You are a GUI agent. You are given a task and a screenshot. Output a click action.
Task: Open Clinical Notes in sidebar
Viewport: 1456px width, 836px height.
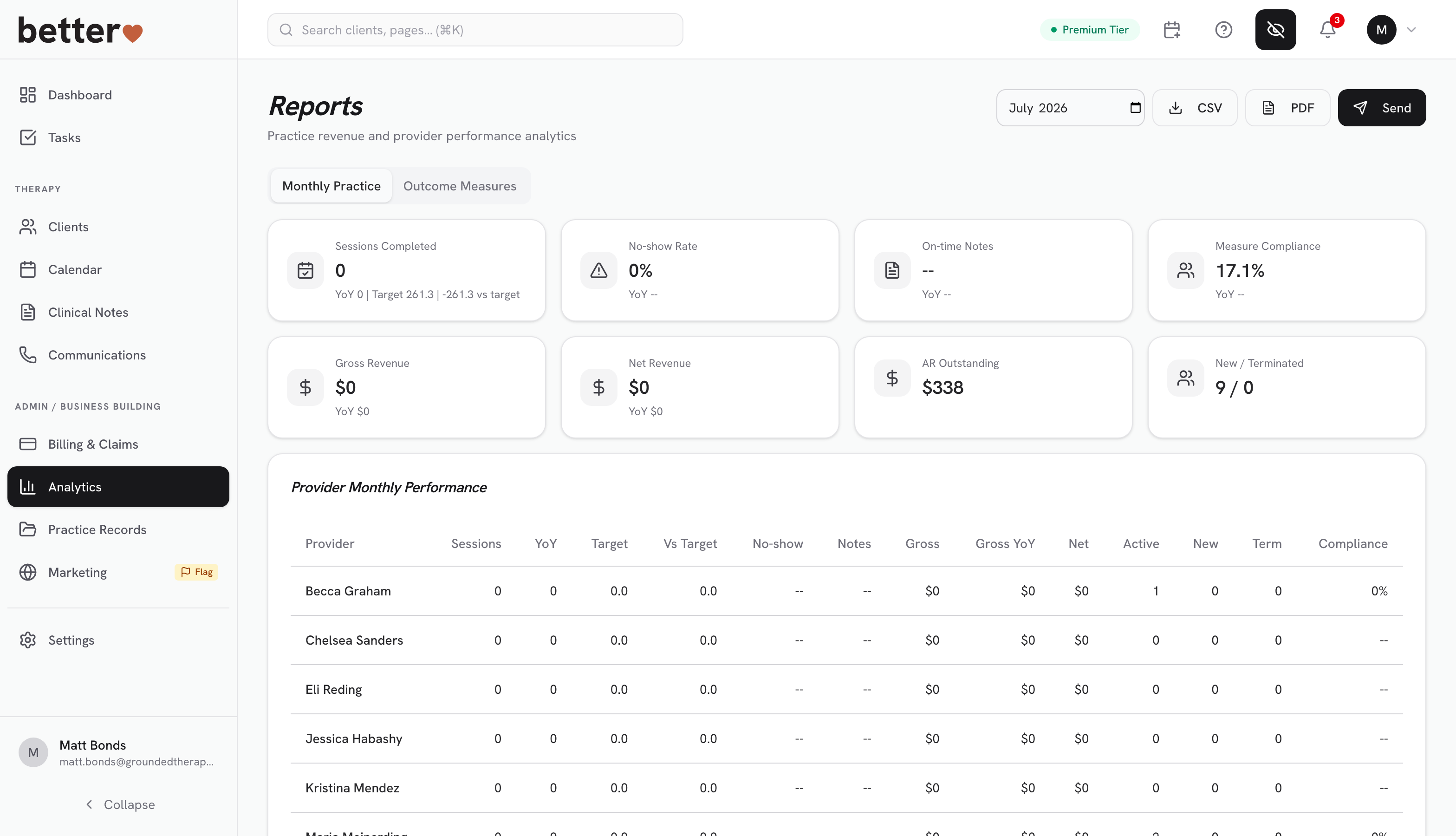118,313
